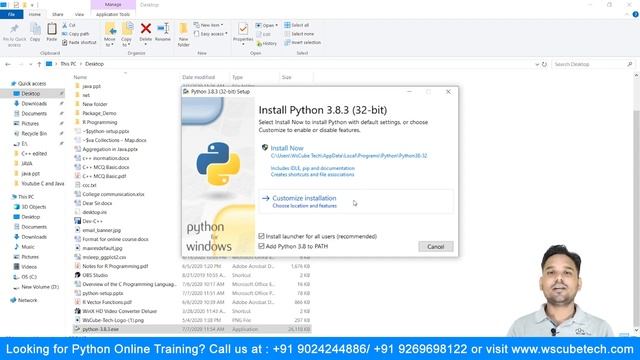Viewport: 640px width, 360px height.
Task: Click Install Now link in Python setup
Action: click(x=287, y=148)
